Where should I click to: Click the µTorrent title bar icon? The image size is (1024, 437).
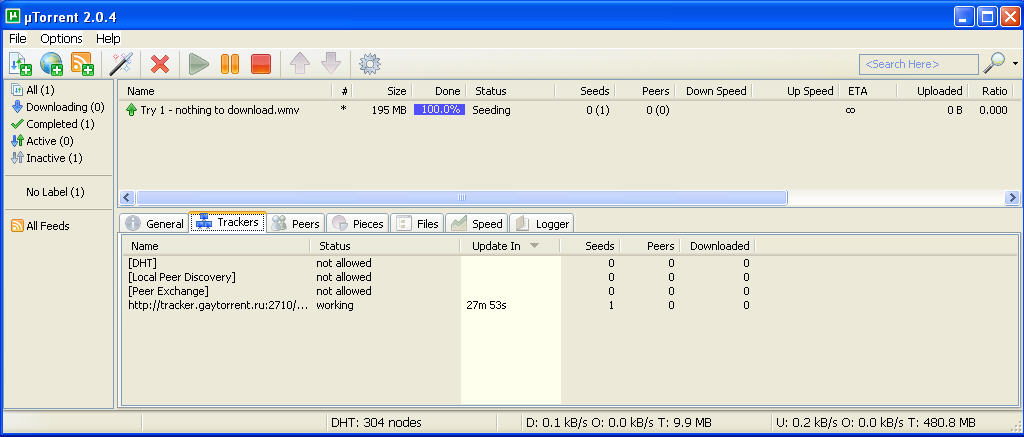tap(12, 16)
